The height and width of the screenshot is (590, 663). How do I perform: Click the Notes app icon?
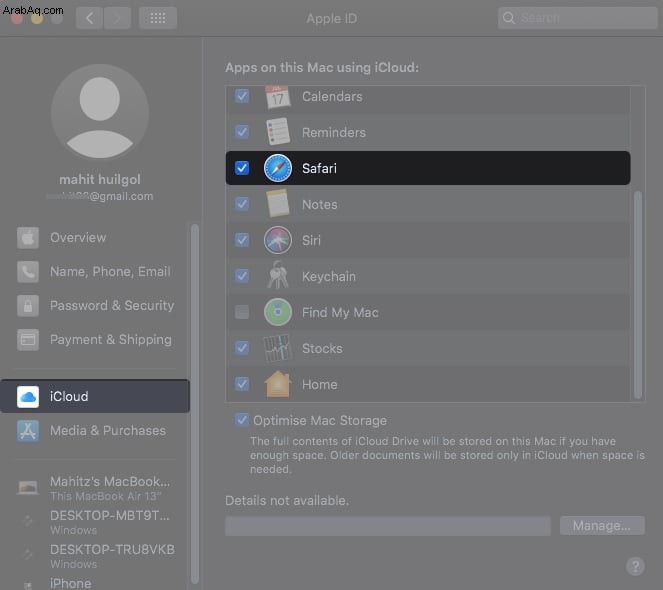[277, 204]
